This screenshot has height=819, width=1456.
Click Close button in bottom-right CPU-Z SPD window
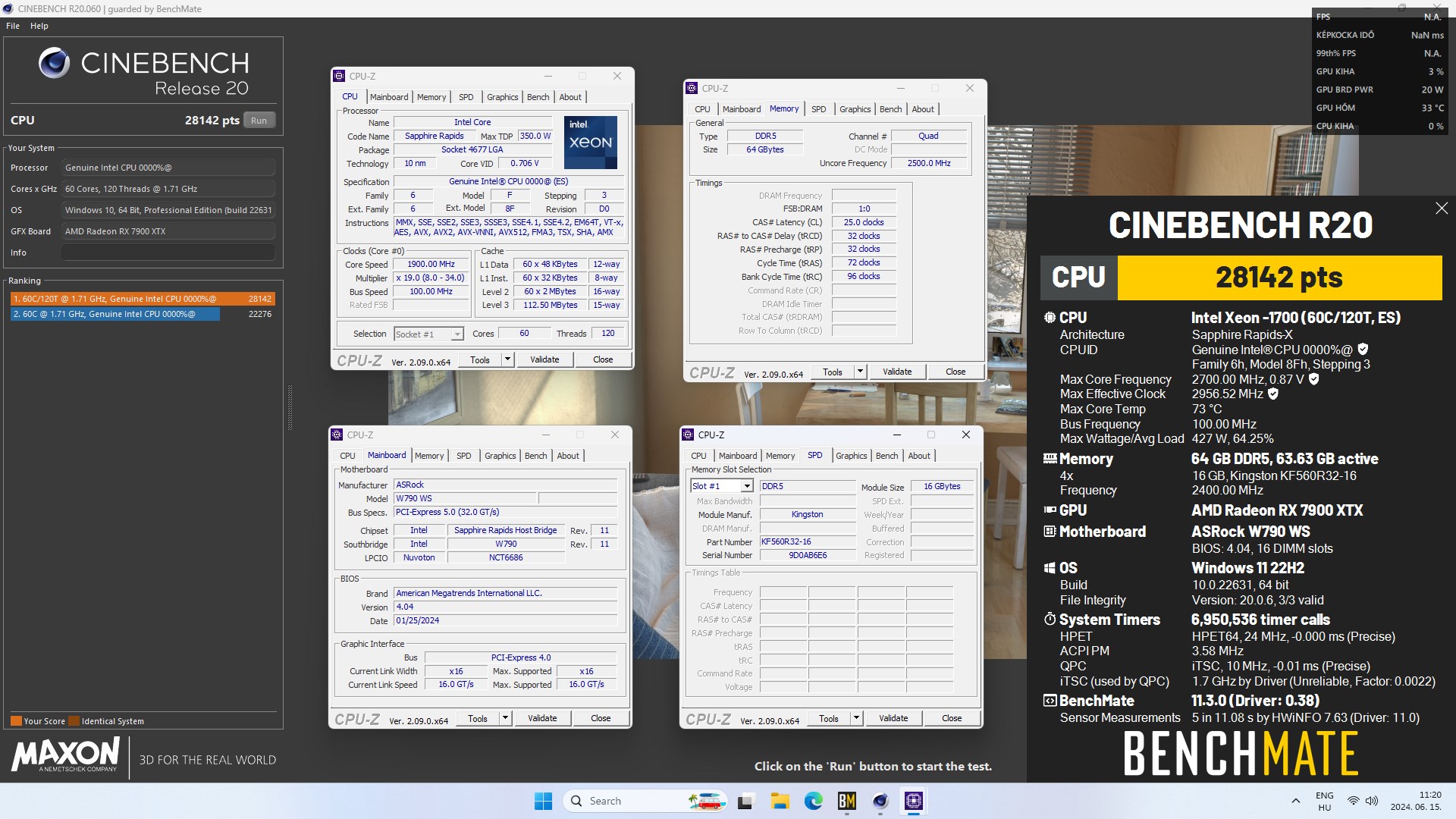coord(952,718)
